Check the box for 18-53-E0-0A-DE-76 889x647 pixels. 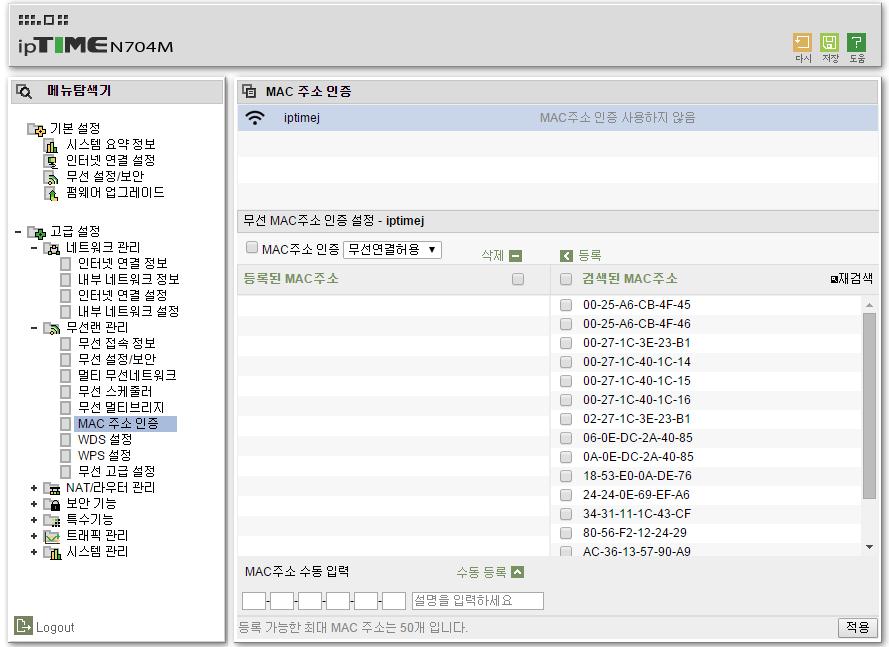(566, 476)
